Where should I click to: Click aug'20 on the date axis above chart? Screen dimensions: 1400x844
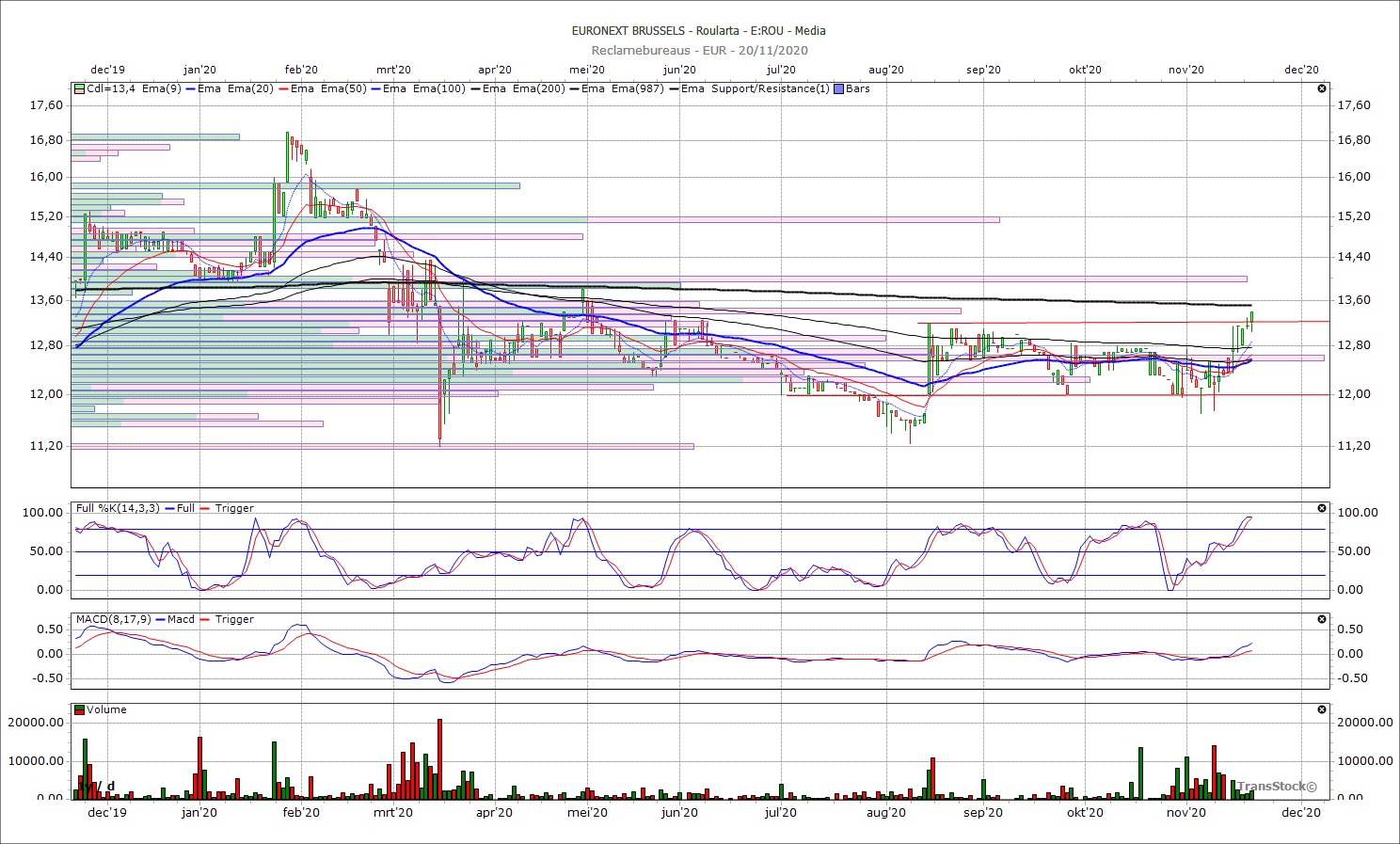[885, 70]
